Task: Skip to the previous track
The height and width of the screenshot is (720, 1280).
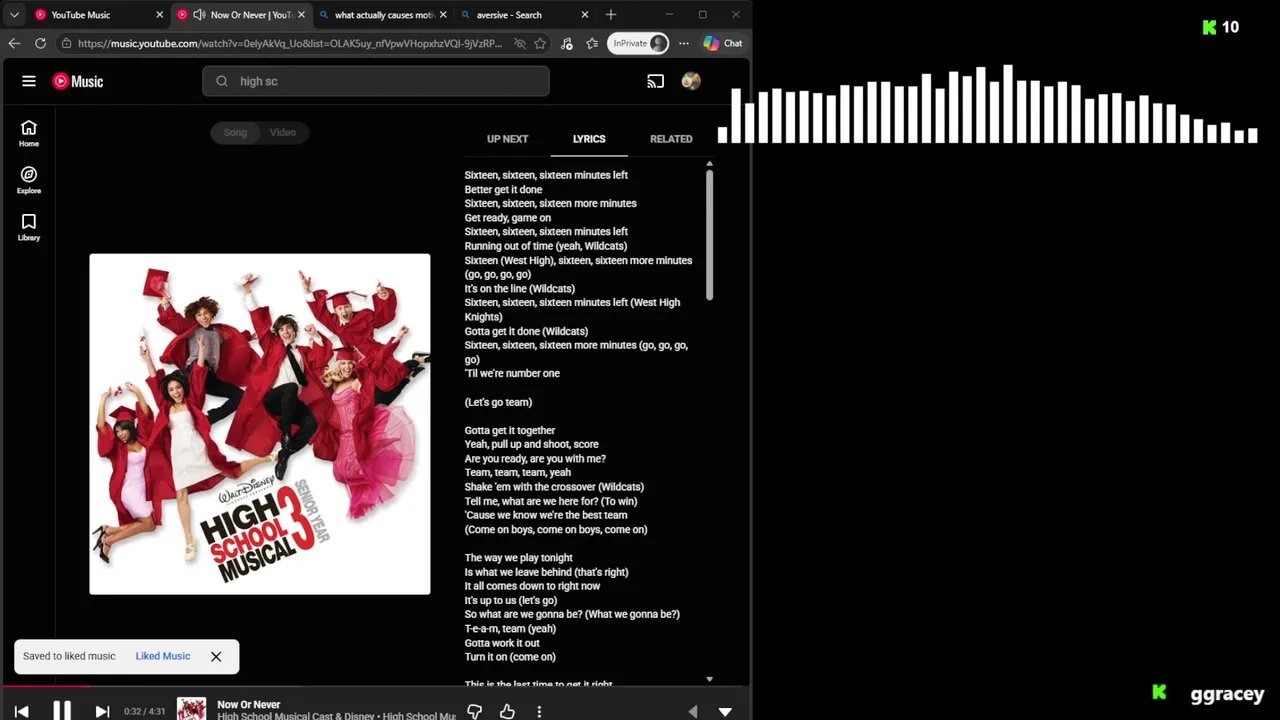Action: [x=21, y=711]
